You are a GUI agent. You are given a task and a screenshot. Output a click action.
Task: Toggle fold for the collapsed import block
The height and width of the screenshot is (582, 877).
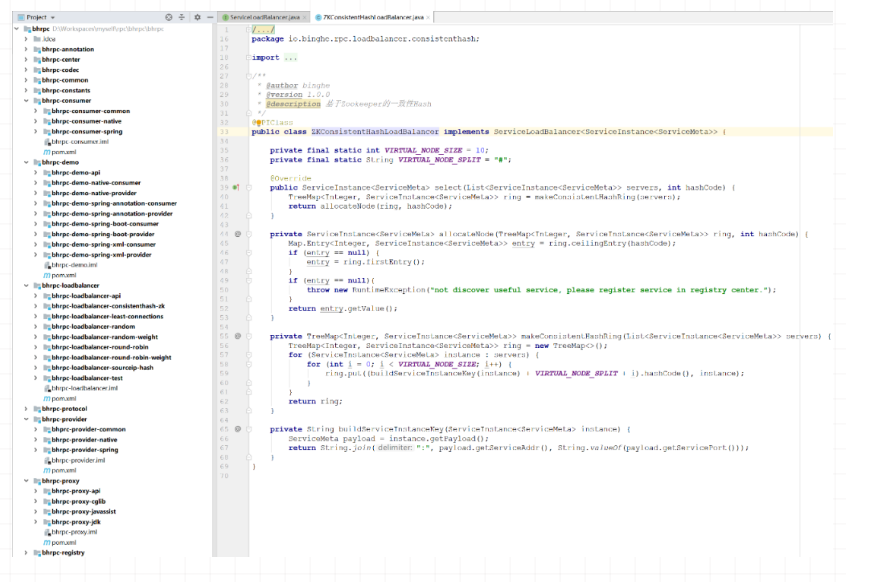[248, 57]
